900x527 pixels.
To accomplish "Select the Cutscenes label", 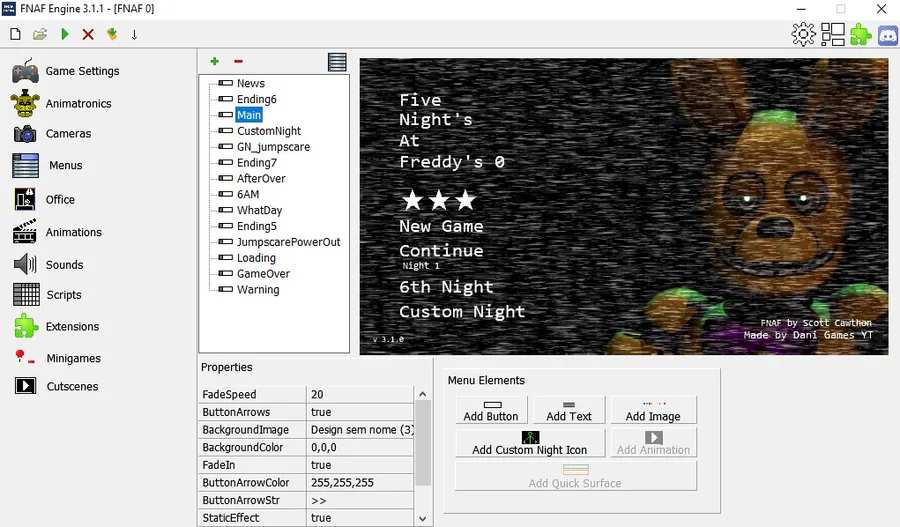I will pos(72,386).
